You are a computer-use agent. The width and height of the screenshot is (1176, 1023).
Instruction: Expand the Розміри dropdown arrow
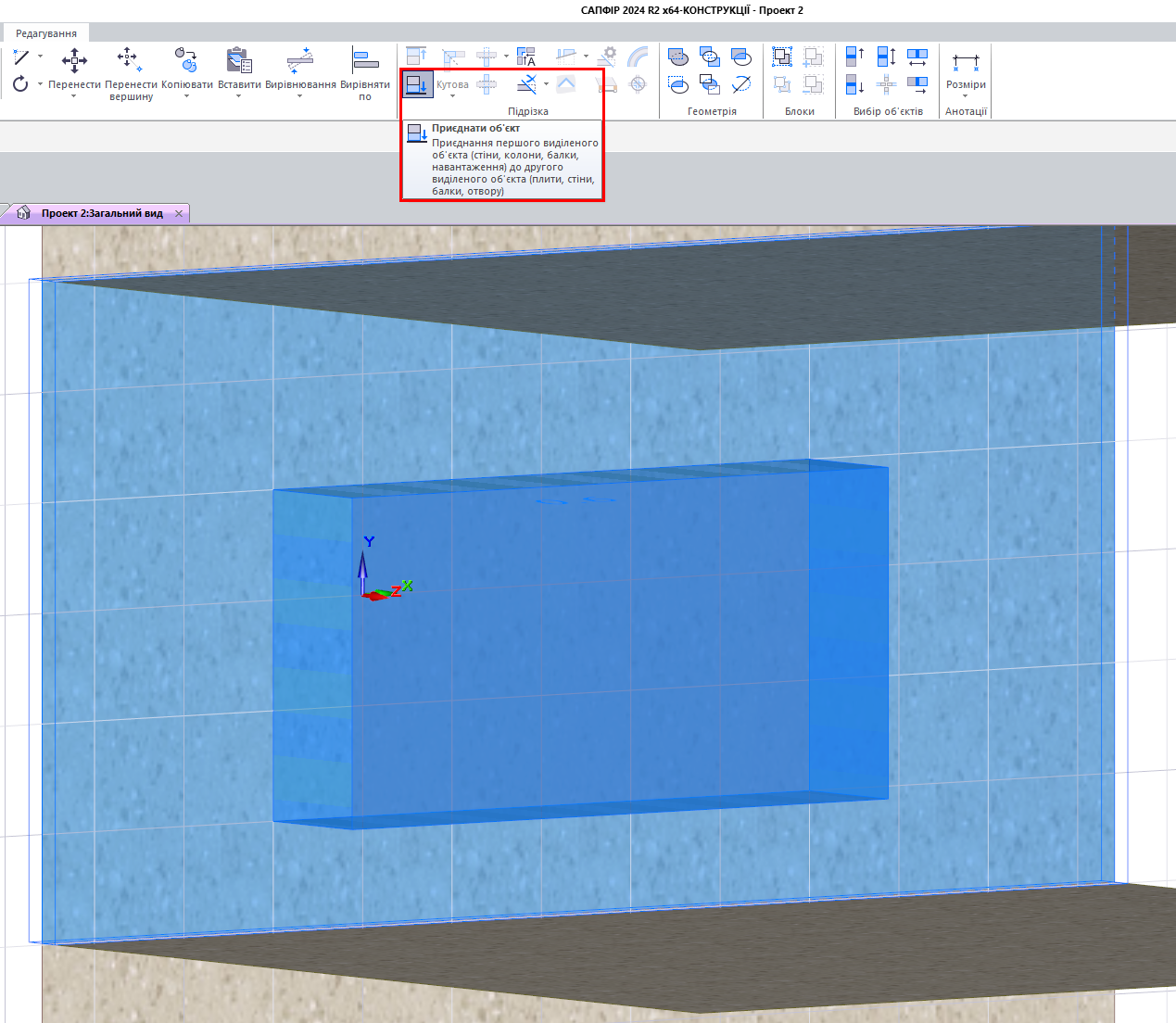pyautogui.click(x=965, y=96)
